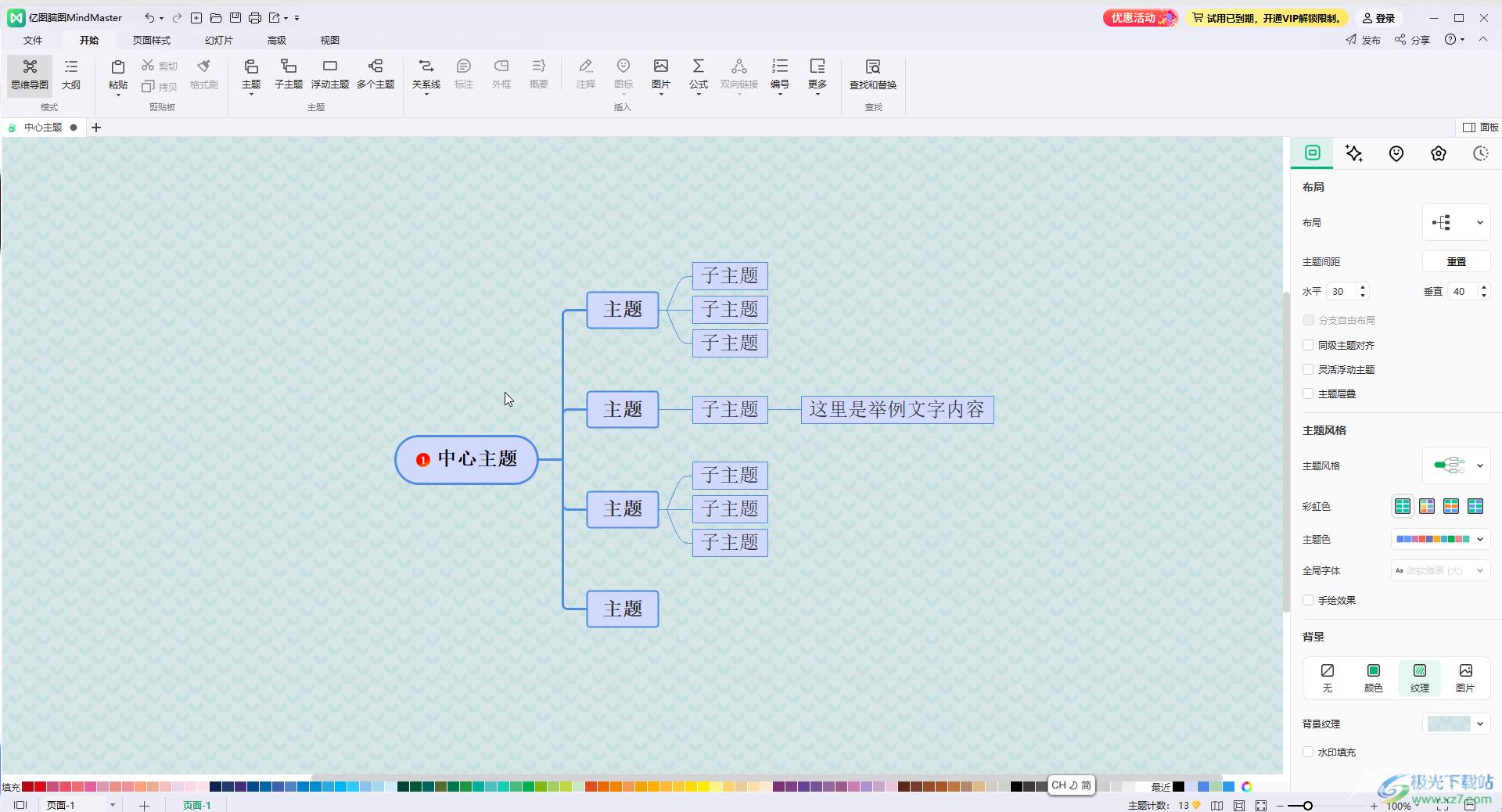The height and width of the screenshot is (812, 1502).
Task: Select color background (颜色) option
Action: [1374, 677]
